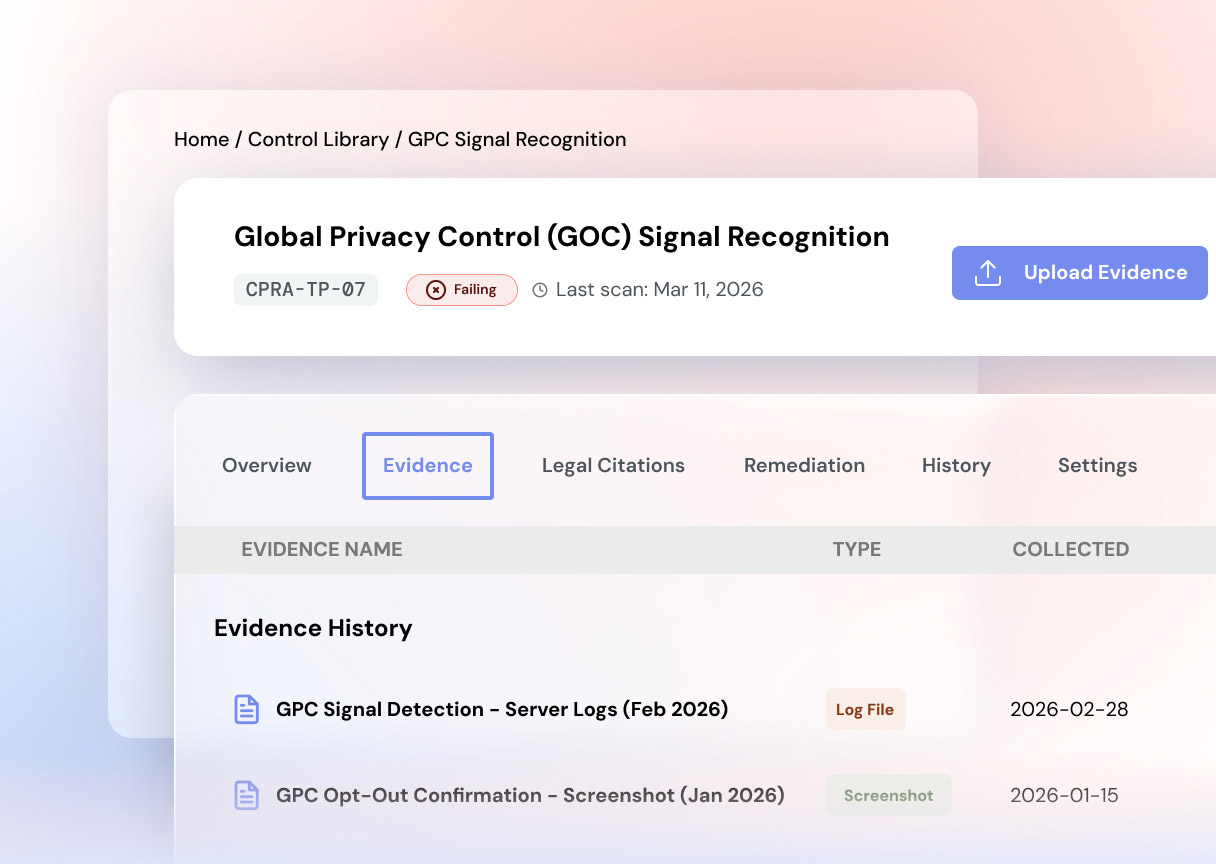Click the upload arrow icon
This screenshot has height=864, width=1216.
(988, 273)
